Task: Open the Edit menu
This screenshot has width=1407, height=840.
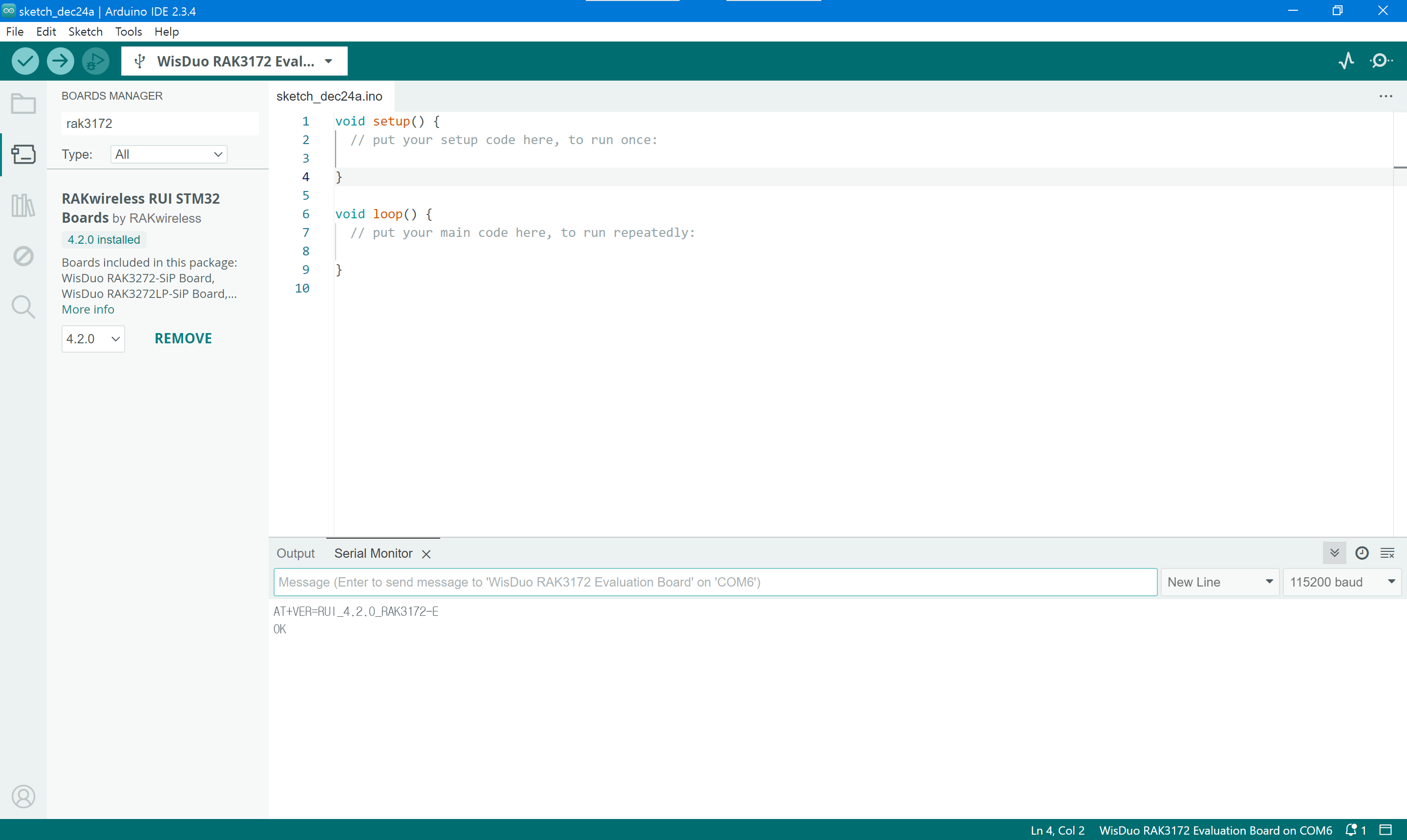Action: coord(46,32)
